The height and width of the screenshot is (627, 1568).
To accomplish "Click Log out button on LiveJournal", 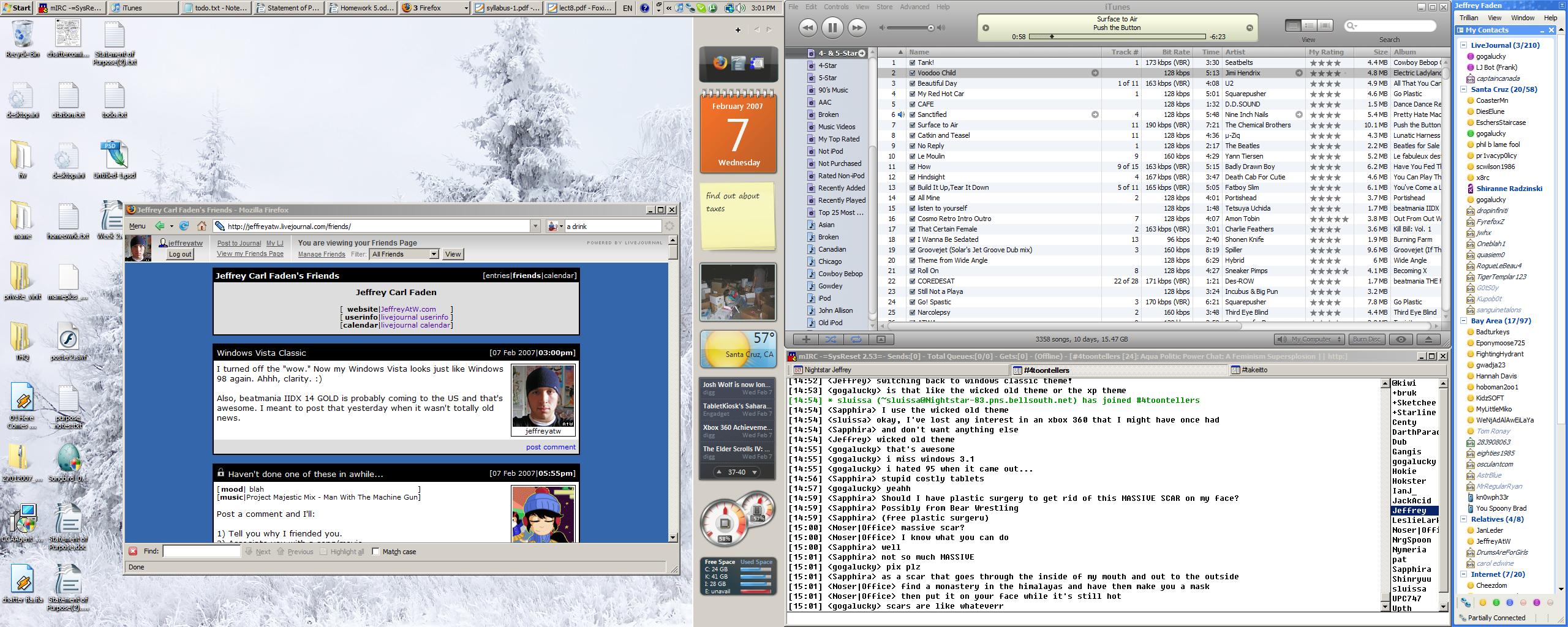I will coord(180,254).
